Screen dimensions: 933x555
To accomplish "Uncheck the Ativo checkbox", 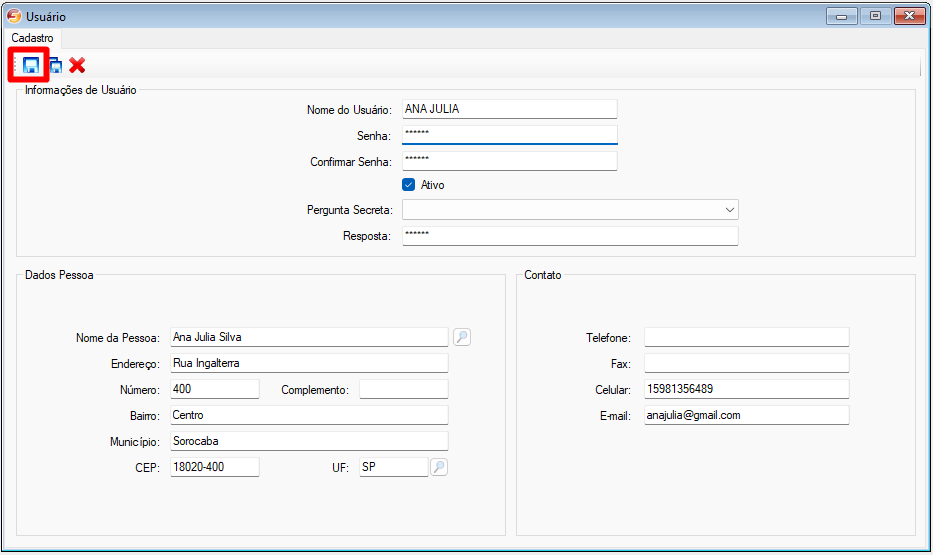I will coord(409,185).
